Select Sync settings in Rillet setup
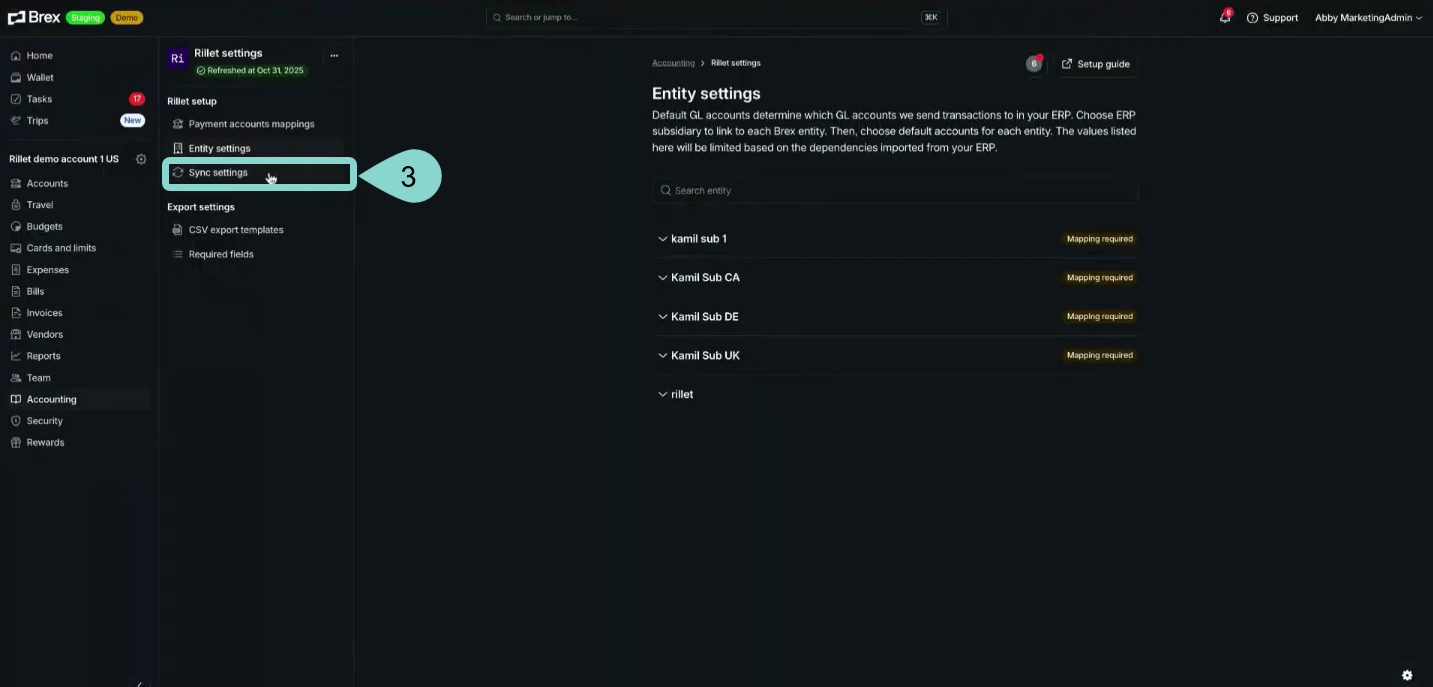Image resolution: width=1433 pixels, height=687 pixels. coord(218,173)
